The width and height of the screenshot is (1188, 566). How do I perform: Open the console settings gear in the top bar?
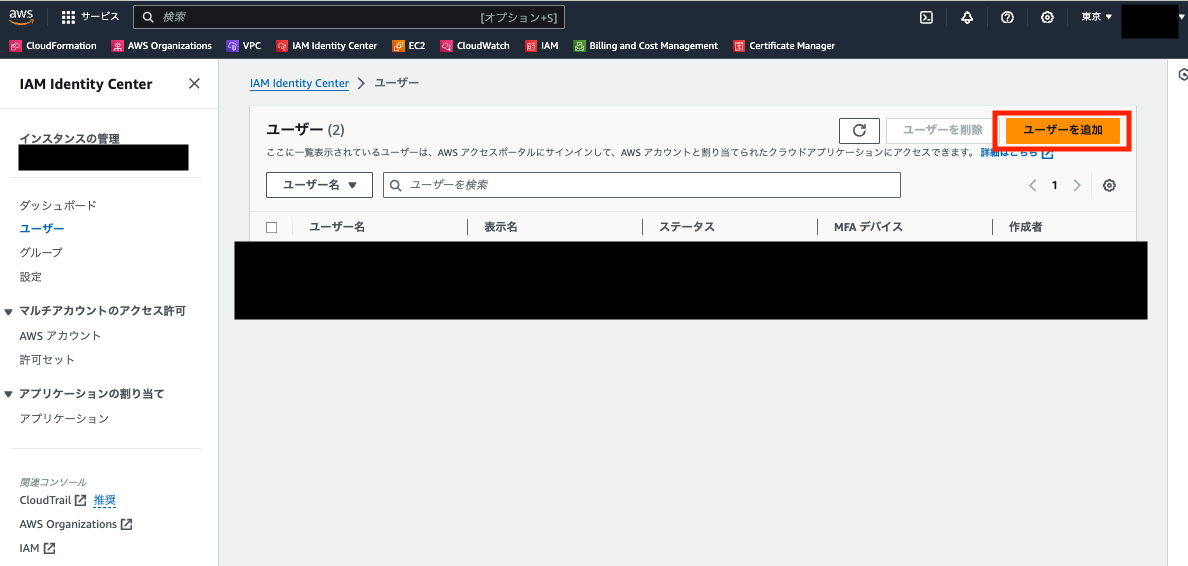1047,17
